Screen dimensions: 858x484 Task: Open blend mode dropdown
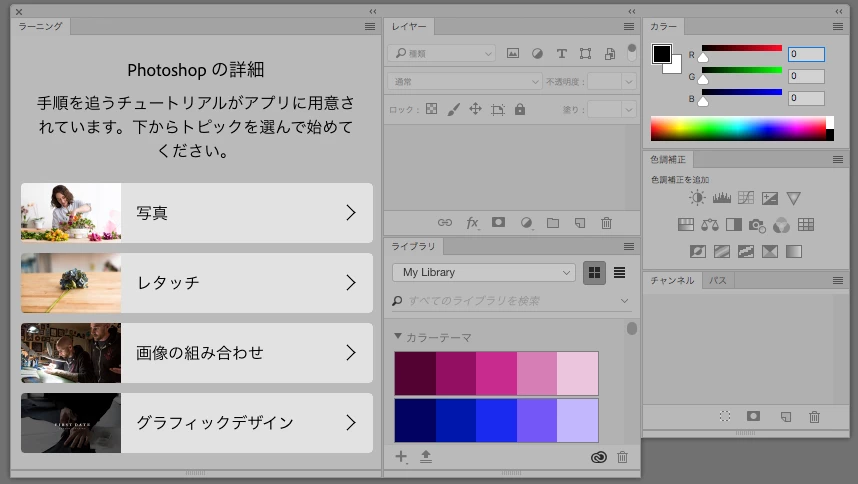(x=465, y=81)
